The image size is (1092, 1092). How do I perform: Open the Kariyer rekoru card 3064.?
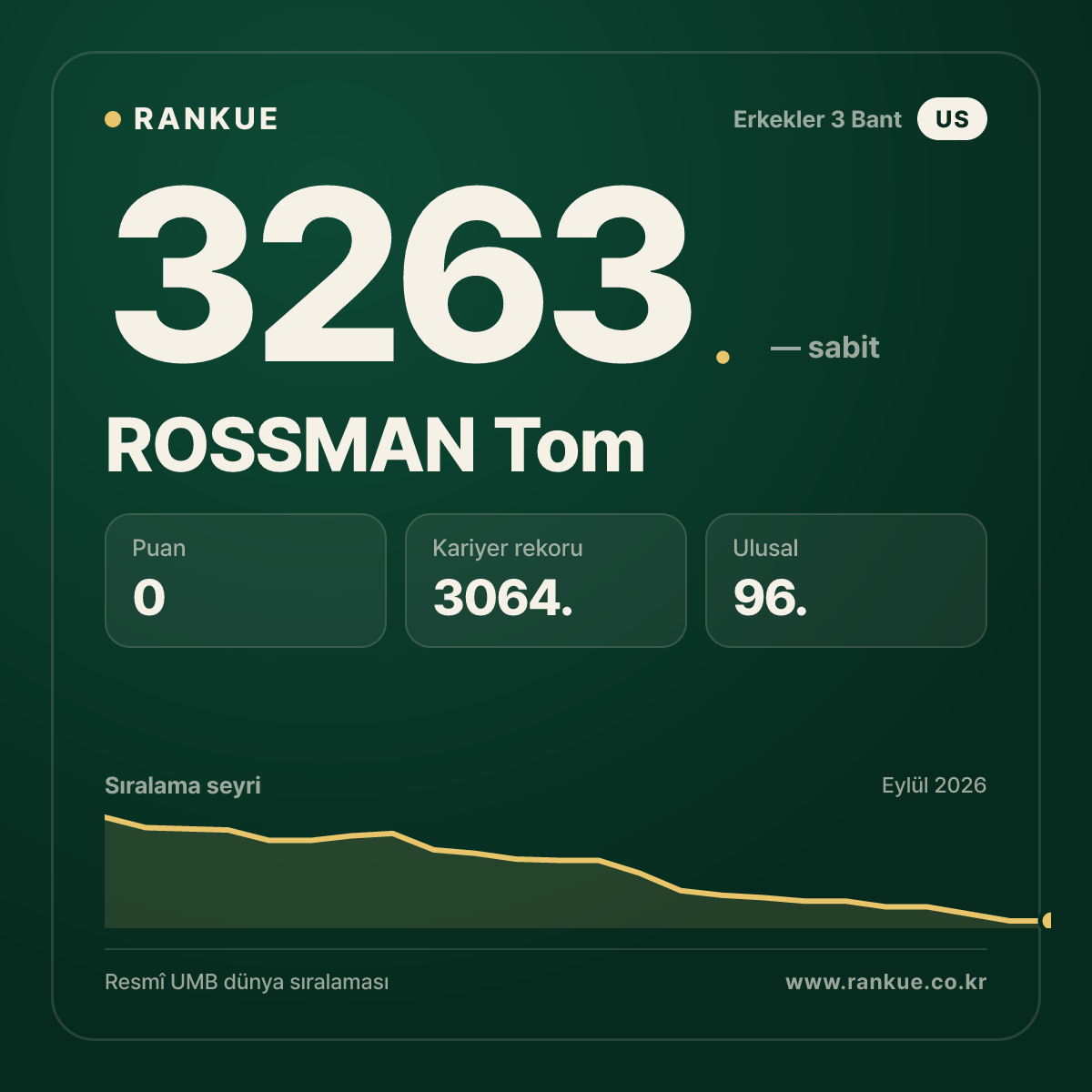(546, 581)
